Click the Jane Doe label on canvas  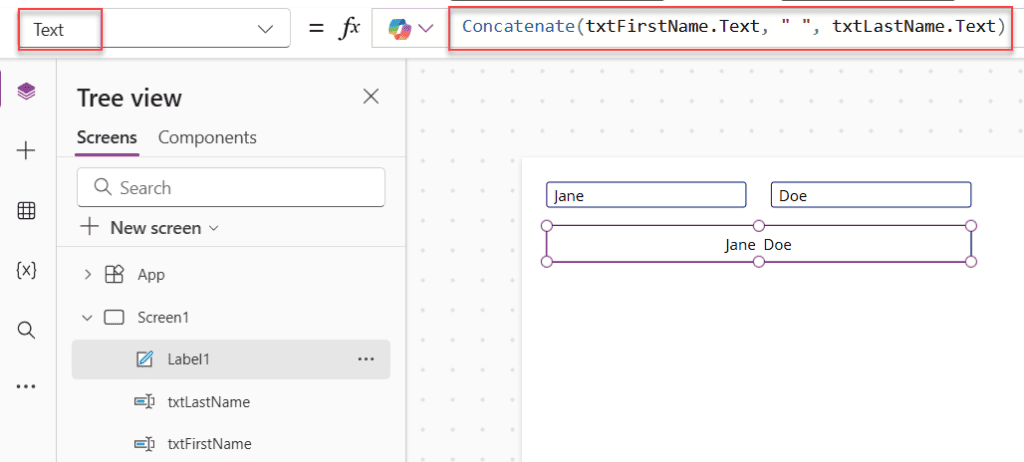coord(759,244)
